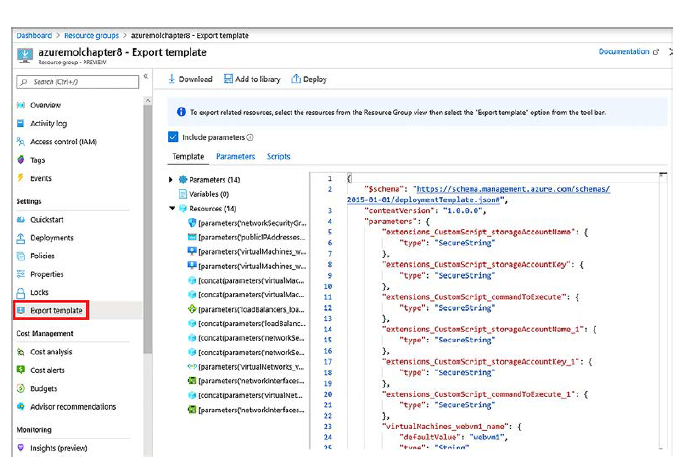
Task: Uncheck the Include parameters checkbox
Action: coord(173,137)
